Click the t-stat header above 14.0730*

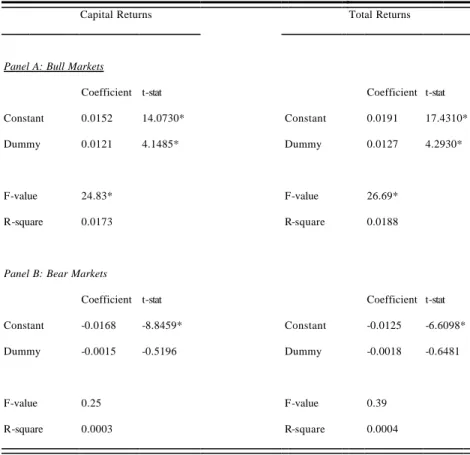click(152, 93)
